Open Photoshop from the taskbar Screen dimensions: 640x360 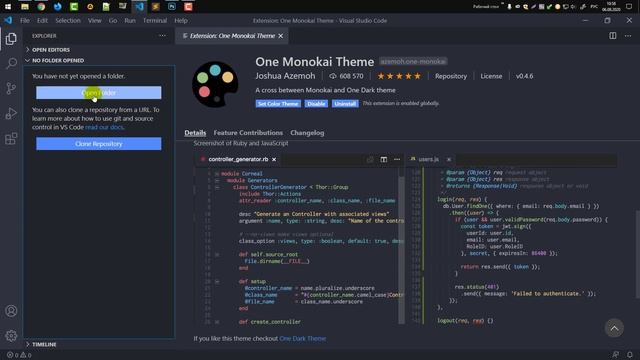click(x=172, y=7)
